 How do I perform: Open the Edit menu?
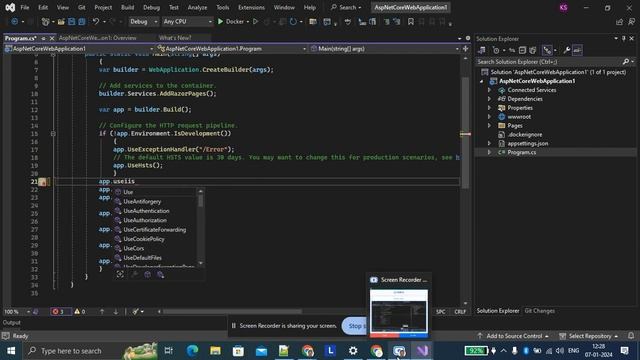coord(43,7)
